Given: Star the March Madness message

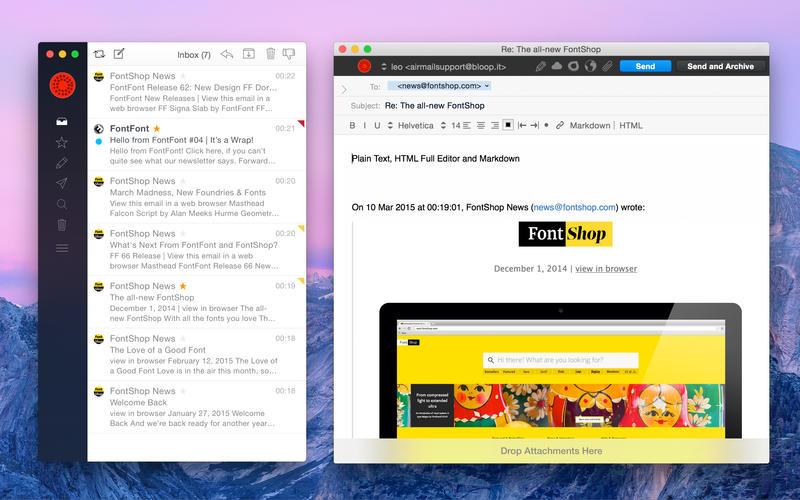Looking at the screenshot, I should pos(183,181).
